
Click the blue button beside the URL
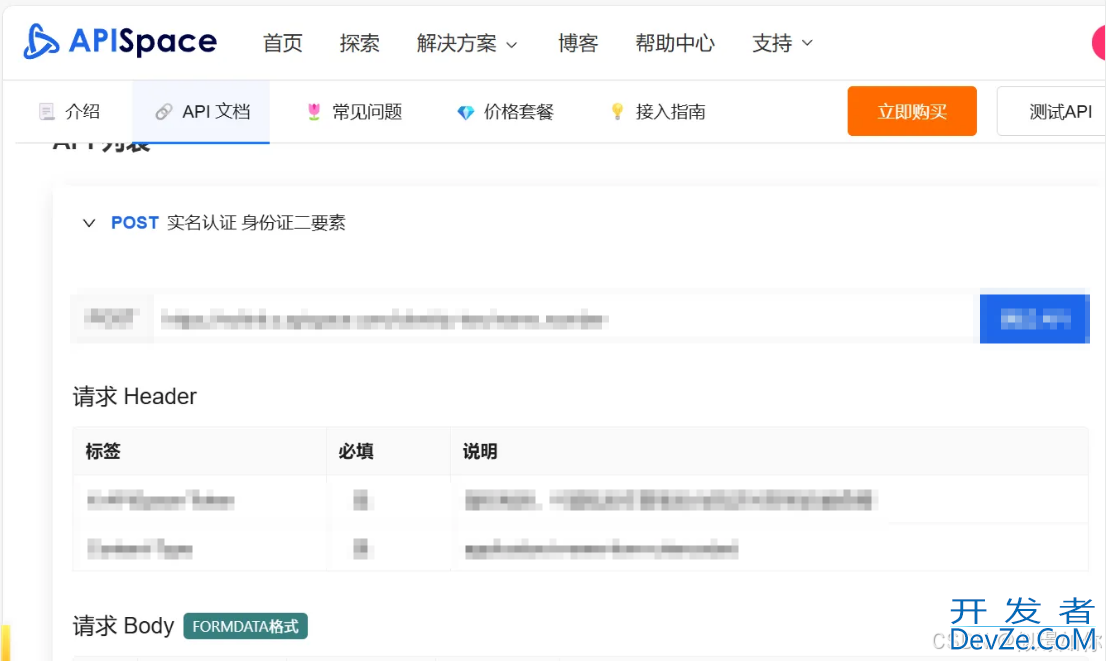click(1035, 319)
